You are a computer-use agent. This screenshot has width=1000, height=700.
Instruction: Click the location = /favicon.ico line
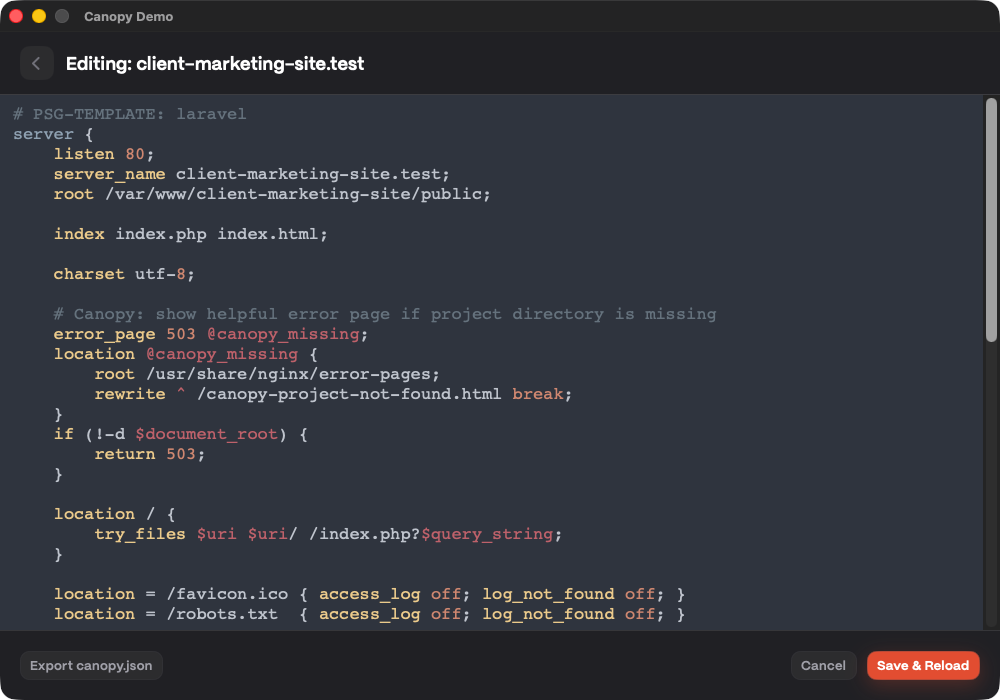[369, 594]
